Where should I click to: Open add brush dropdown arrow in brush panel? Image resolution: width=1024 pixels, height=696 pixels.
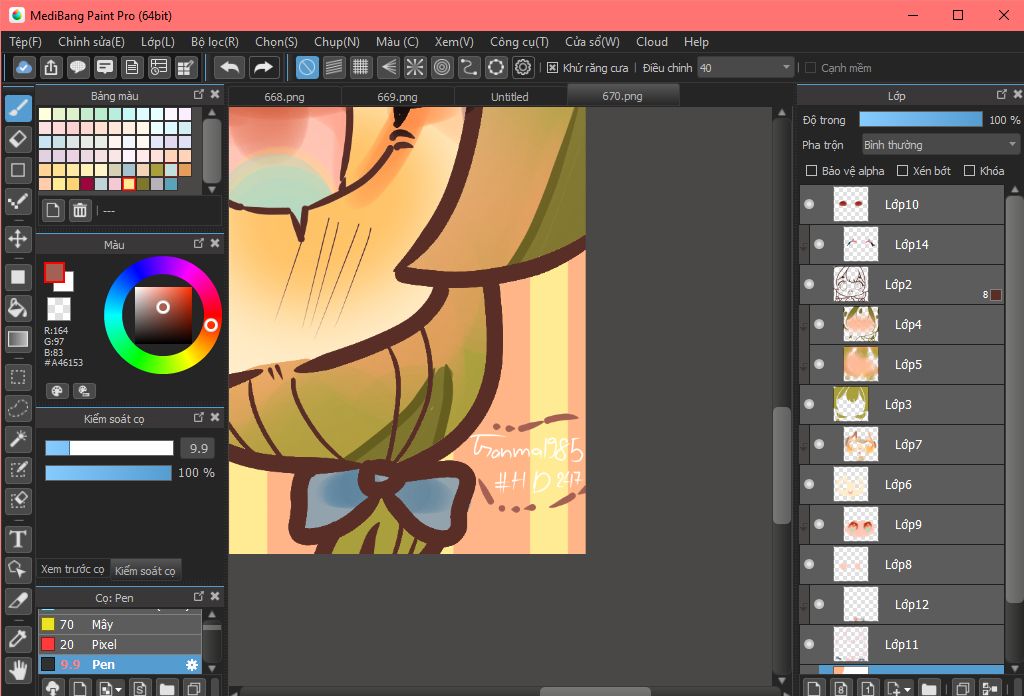tap(118, 689)
